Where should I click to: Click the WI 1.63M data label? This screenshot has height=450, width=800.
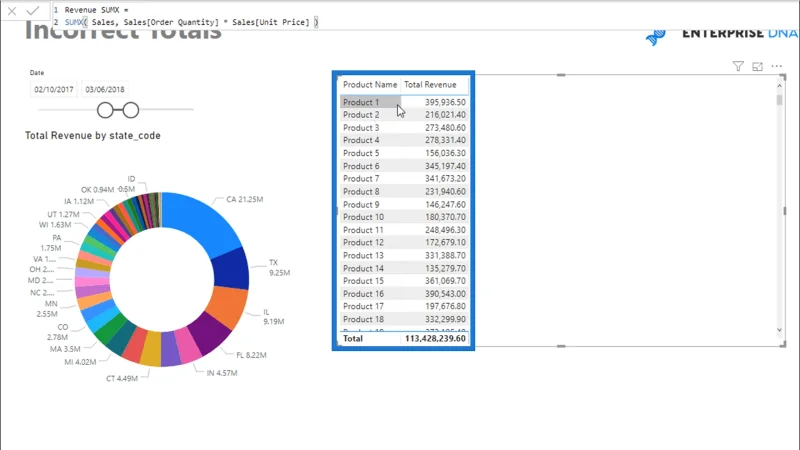(x=55, y=224)
